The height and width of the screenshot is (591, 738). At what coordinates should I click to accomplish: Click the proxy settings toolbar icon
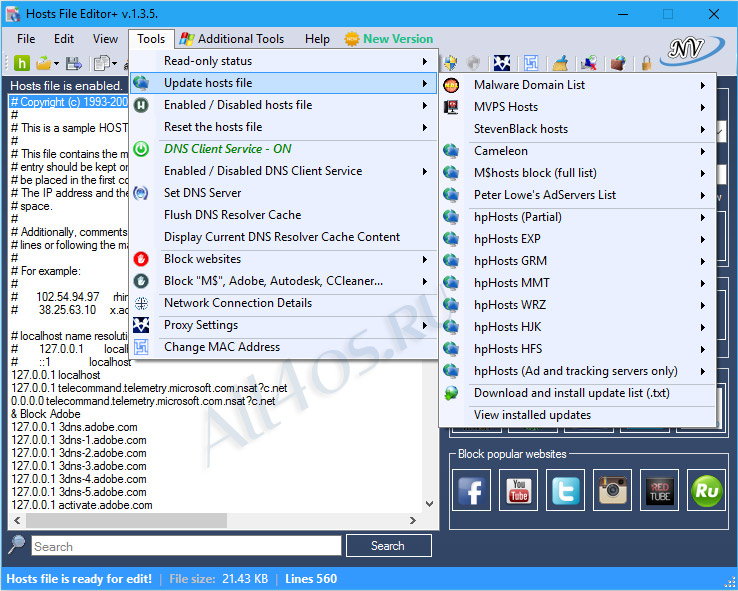coord(502,63)
